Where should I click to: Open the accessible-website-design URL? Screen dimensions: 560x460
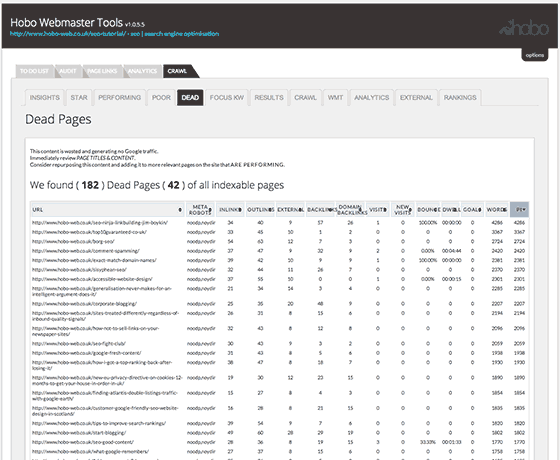point(92,279)
